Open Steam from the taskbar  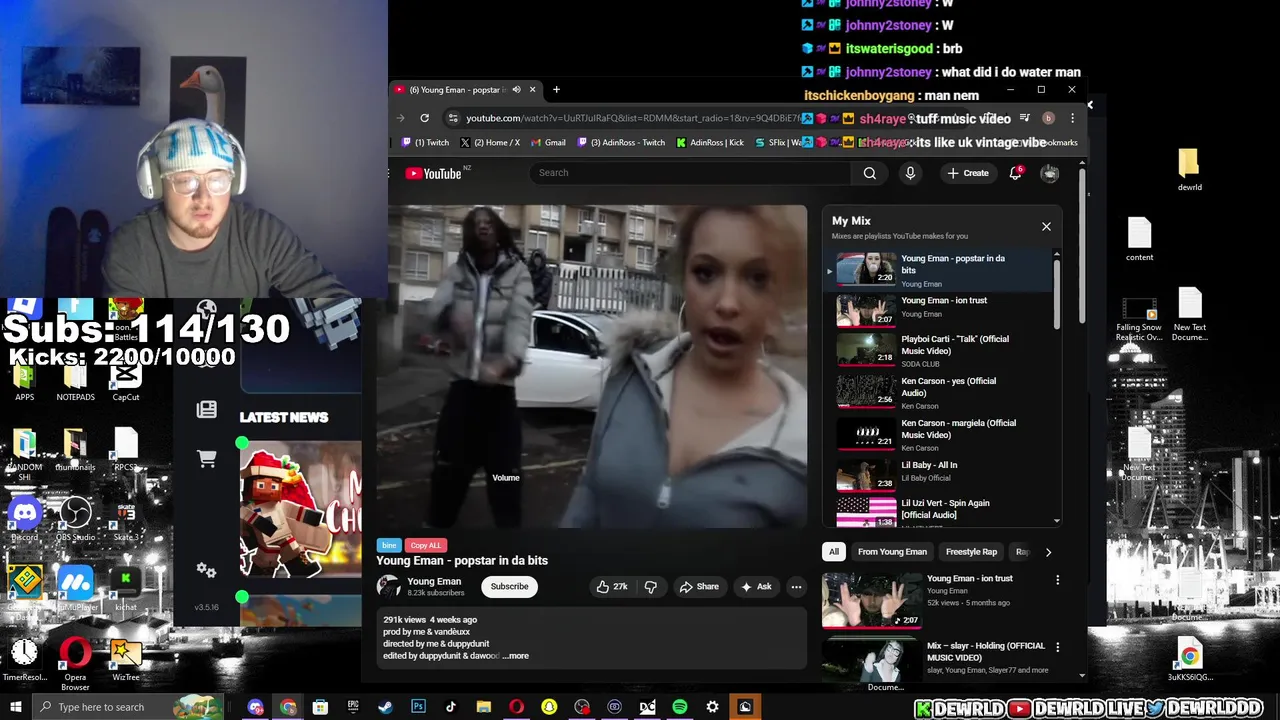pos(385,707)
